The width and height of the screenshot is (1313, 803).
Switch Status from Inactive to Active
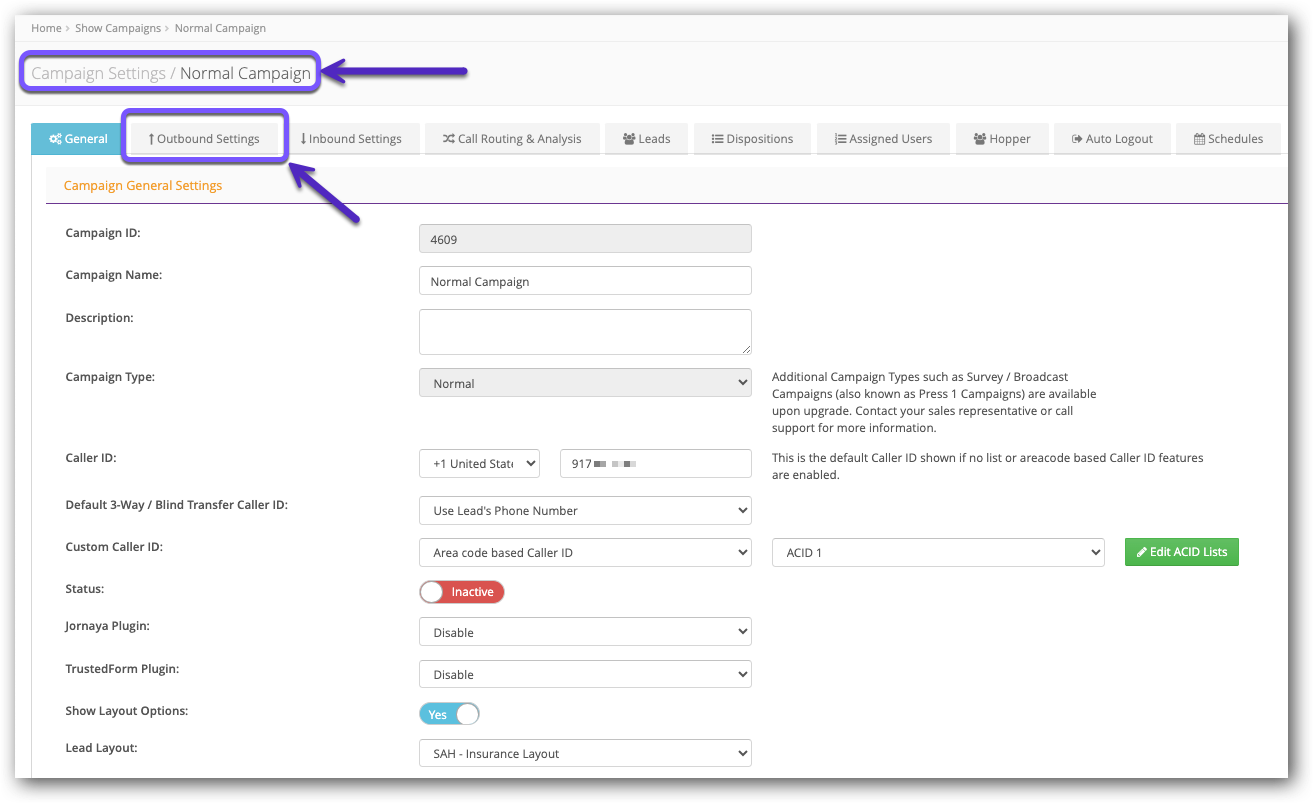pos(461,592)
